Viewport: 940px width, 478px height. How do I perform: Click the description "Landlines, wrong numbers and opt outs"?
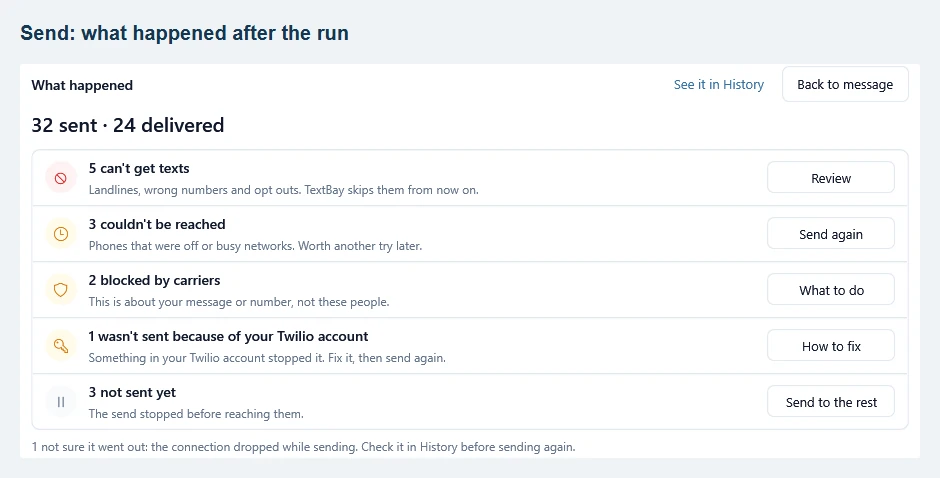tap(195, 190)
